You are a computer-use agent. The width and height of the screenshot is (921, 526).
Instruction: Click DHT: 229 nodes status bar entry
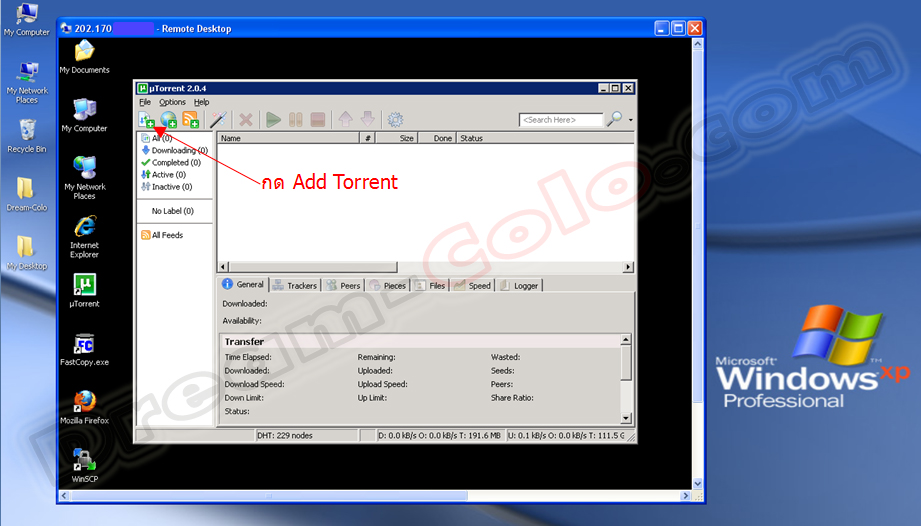[307, 436]
